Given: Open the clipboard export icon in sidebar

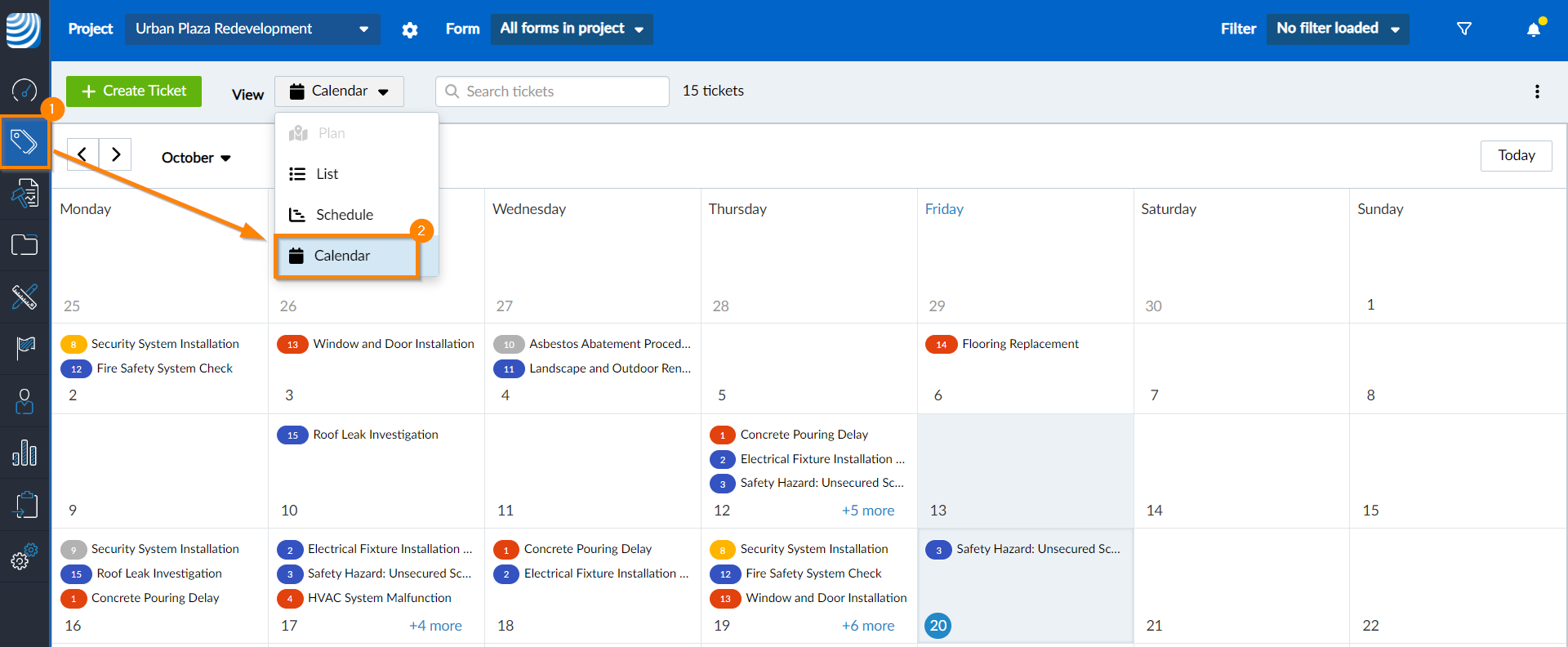Looking at the screenshot, I should coord(24,505).
